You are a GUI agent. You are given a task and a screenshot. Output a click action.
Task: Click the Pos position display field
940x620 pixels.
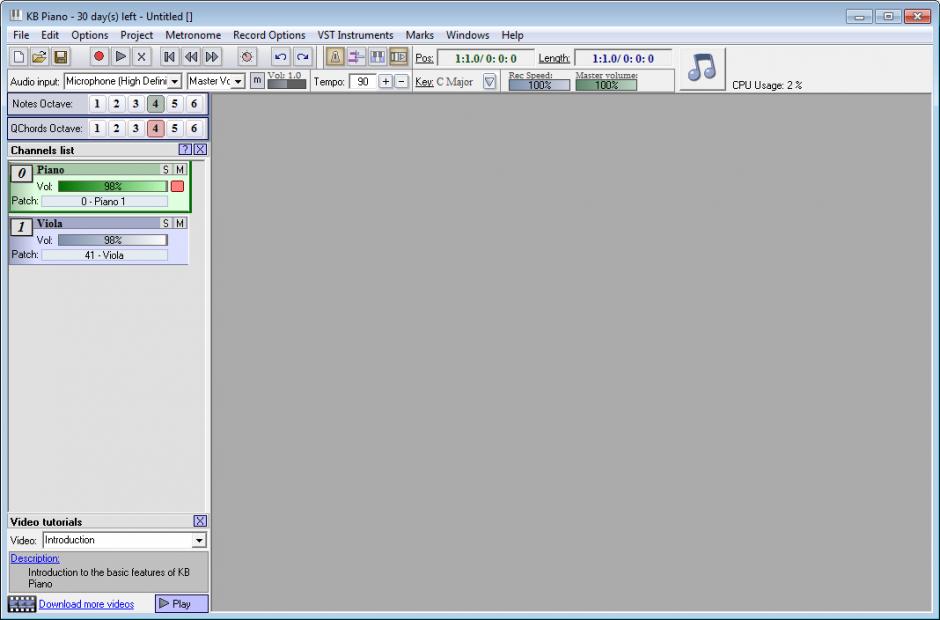click(486, 58)
